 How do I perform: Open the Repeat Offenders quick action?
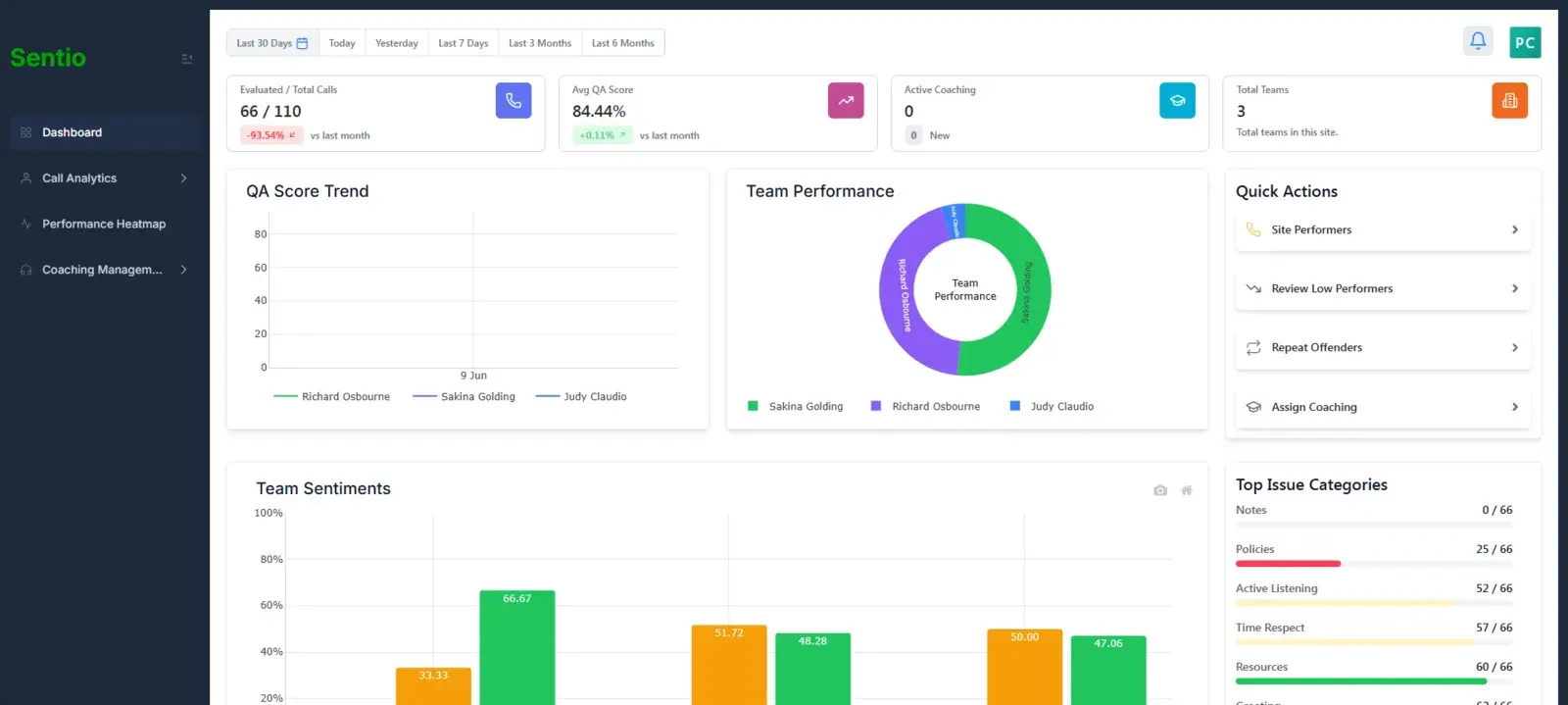pos(1383,348)
